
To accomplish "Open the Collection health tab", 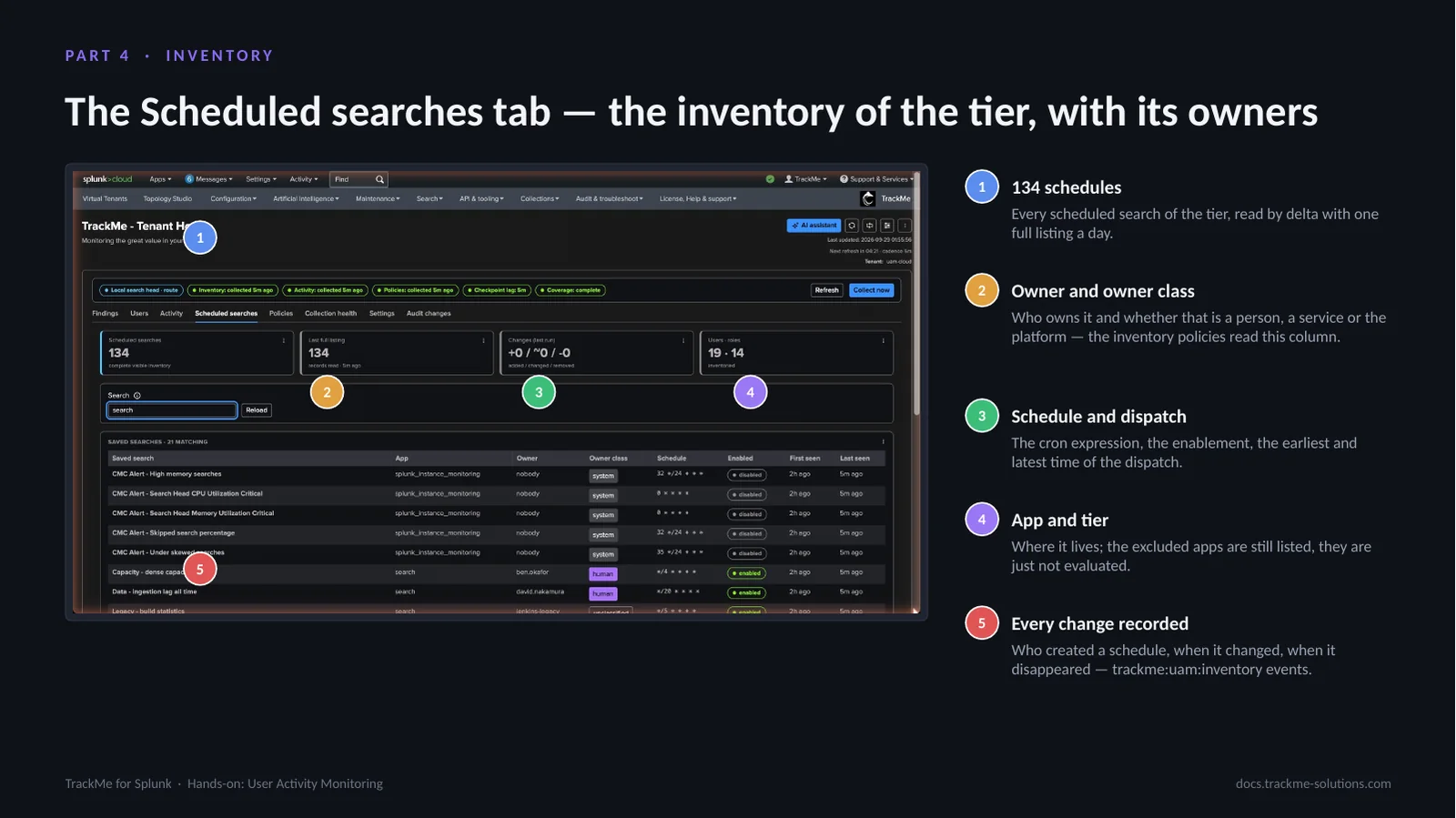I will point(330,313).
